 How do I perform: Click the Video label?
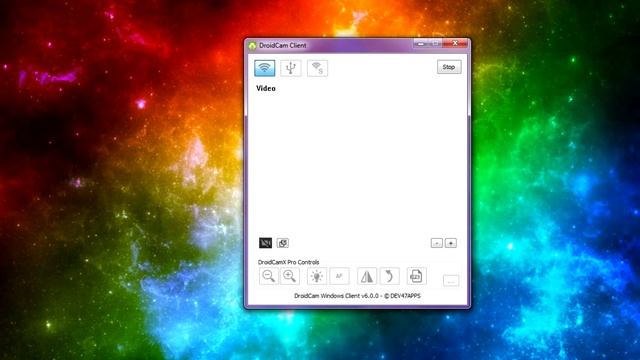pos(266,88)
